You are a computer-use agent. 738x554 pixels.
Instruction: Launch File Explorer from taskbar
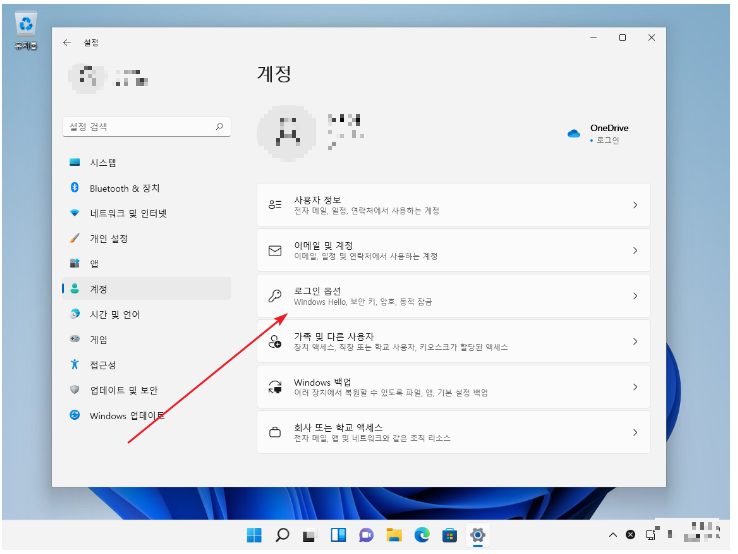(x=394, y=535)
